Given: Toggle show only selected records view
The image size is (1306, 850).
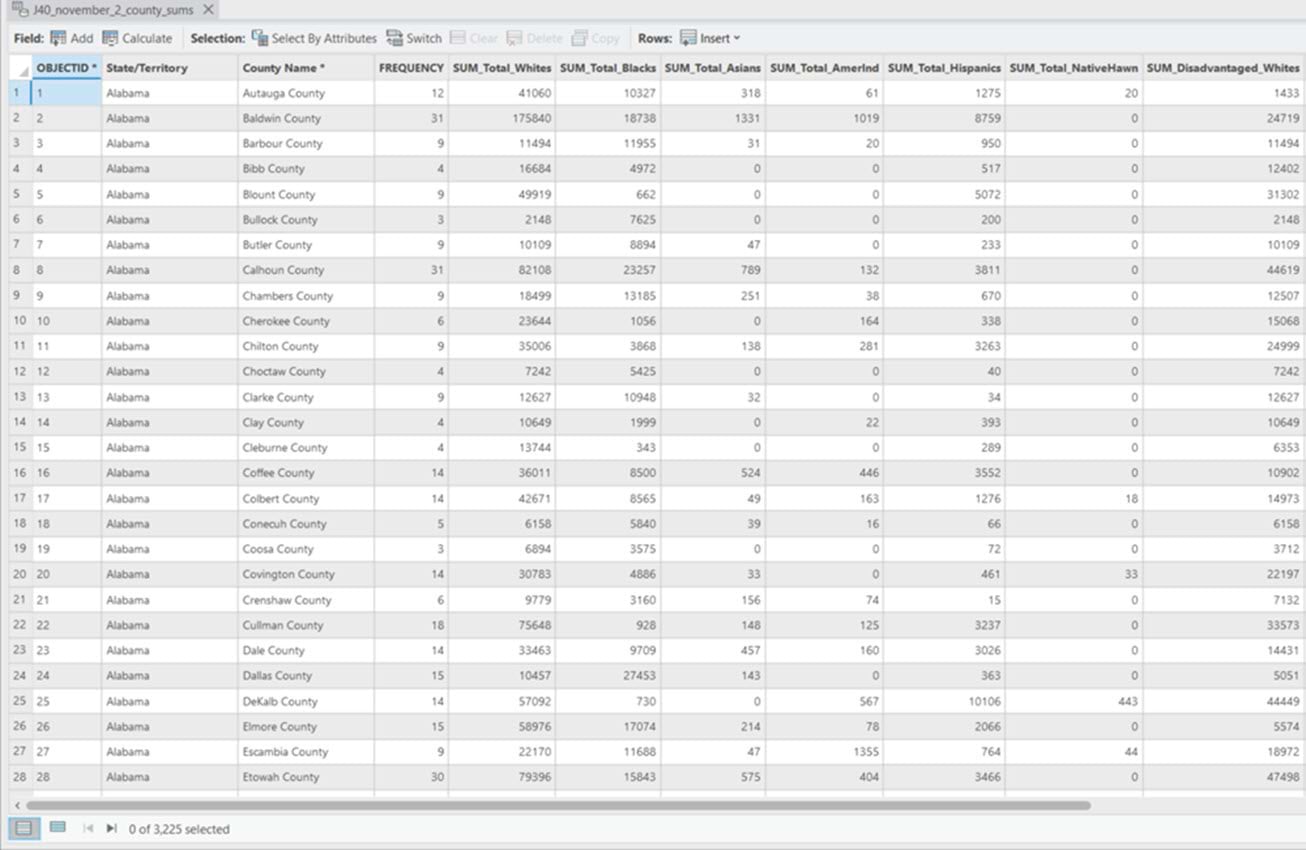Looking at the screenshot, I should [x=57, y=828].
